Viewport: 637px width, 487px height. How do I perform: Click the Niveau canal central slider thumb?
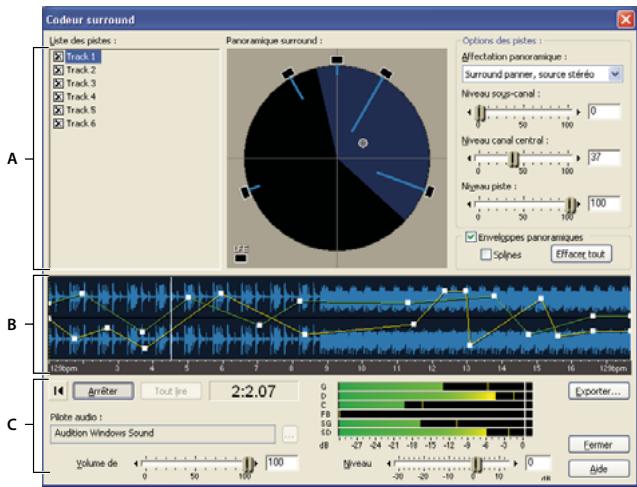point(514,159)
